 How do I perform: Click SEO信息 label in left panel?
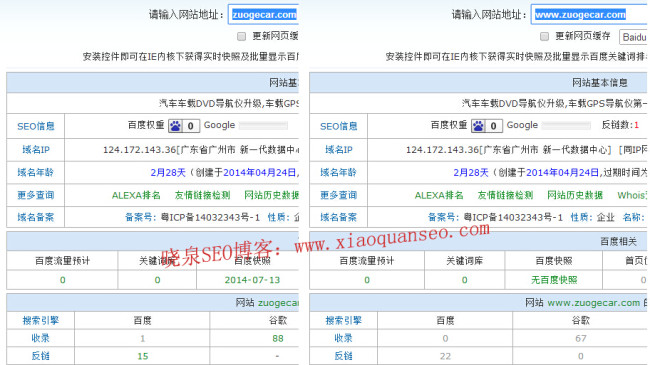(x=36, y=127)
